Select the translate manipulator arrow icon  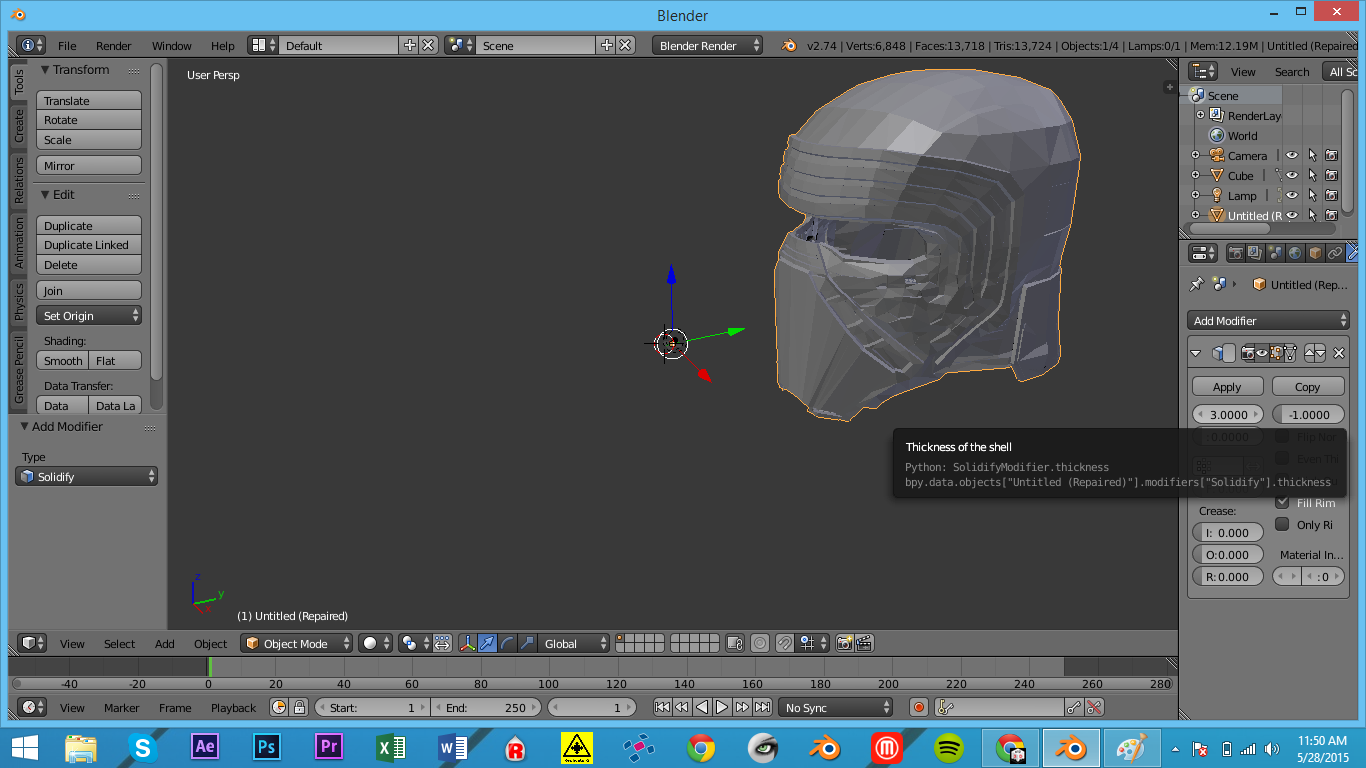(487, 643)
